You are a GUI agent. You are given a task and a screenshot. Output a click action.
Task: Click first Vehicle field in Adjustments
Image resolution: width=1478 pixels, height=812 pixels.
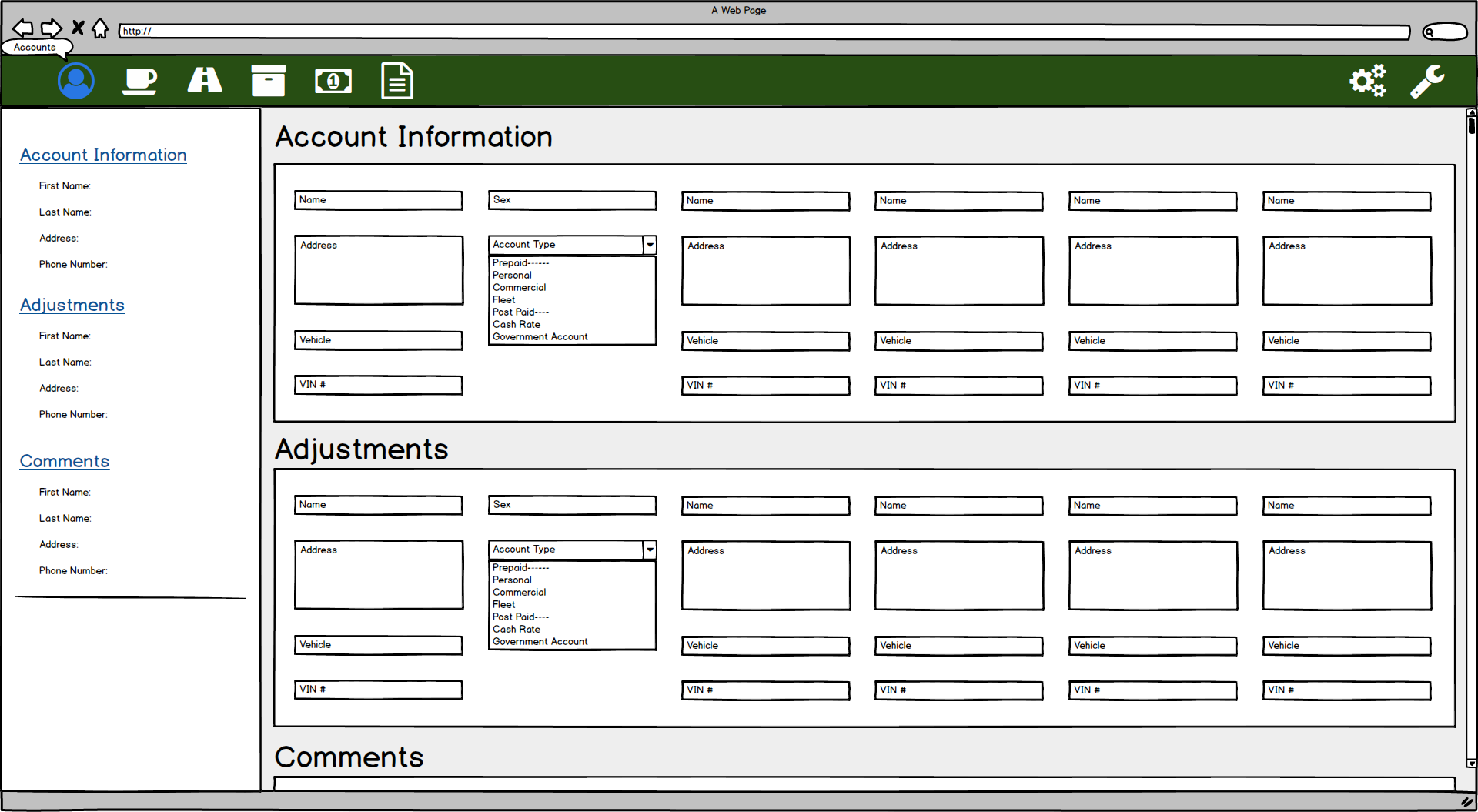[x=379, y=645]
